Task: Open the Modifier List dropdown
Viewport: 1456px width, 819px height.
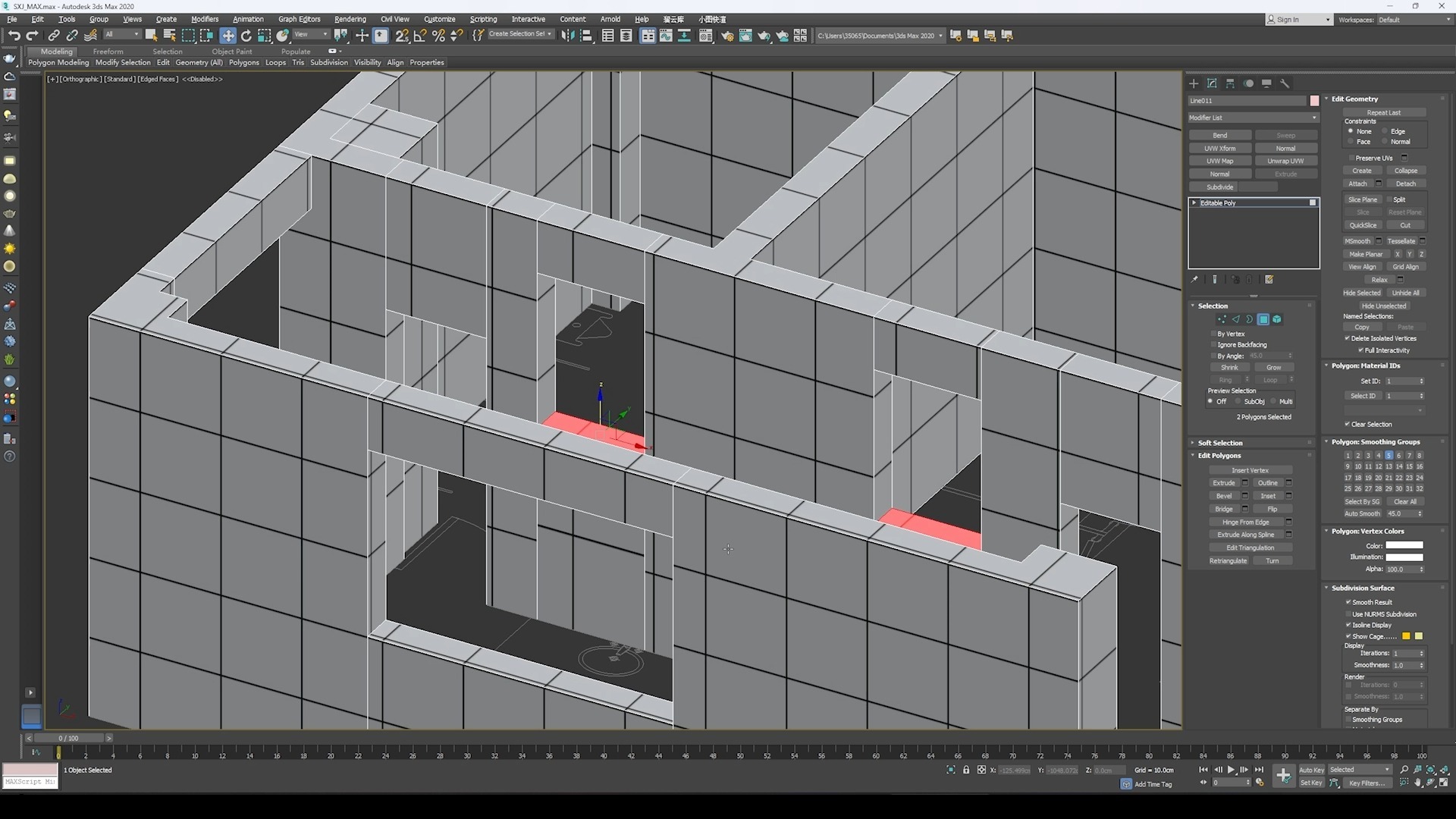Action: point(1254,118)
